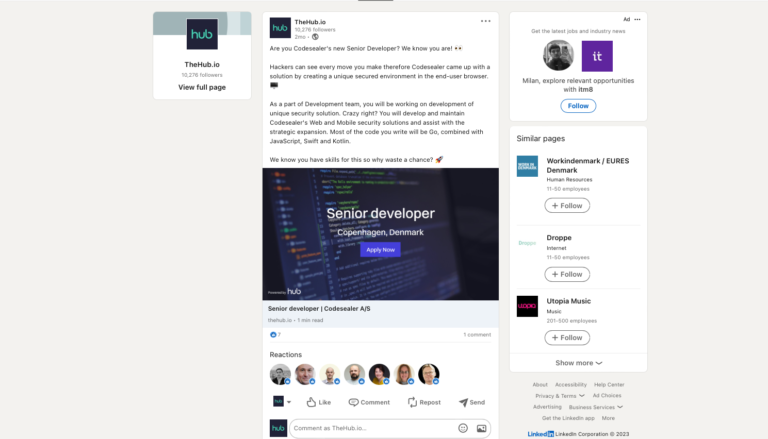Click the fifth reactor's avatar
This screenshot has height=439, width=768.
(379, 374)
